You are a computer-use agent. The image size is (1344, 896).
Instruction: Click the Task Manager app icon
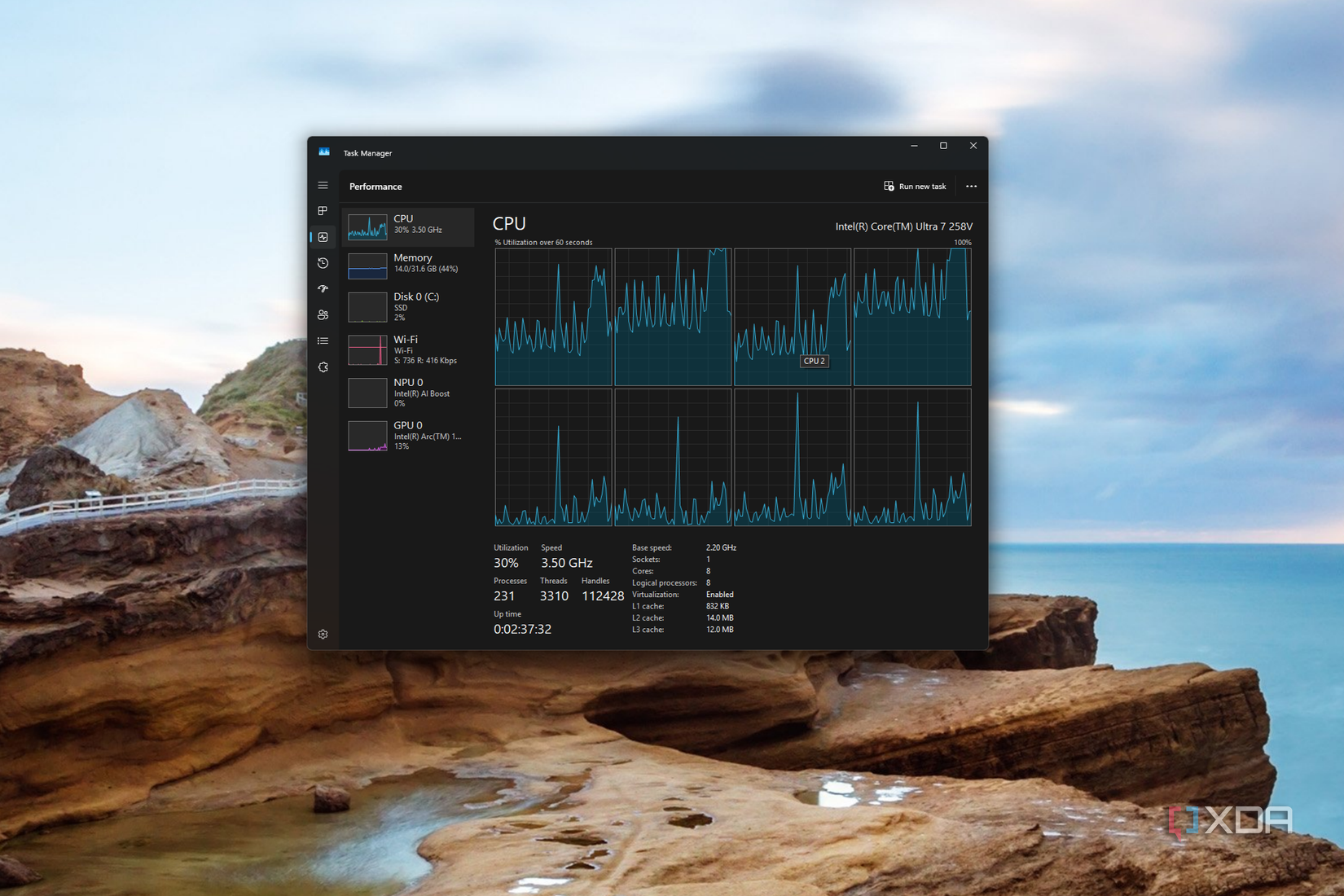tap(324, 152)
